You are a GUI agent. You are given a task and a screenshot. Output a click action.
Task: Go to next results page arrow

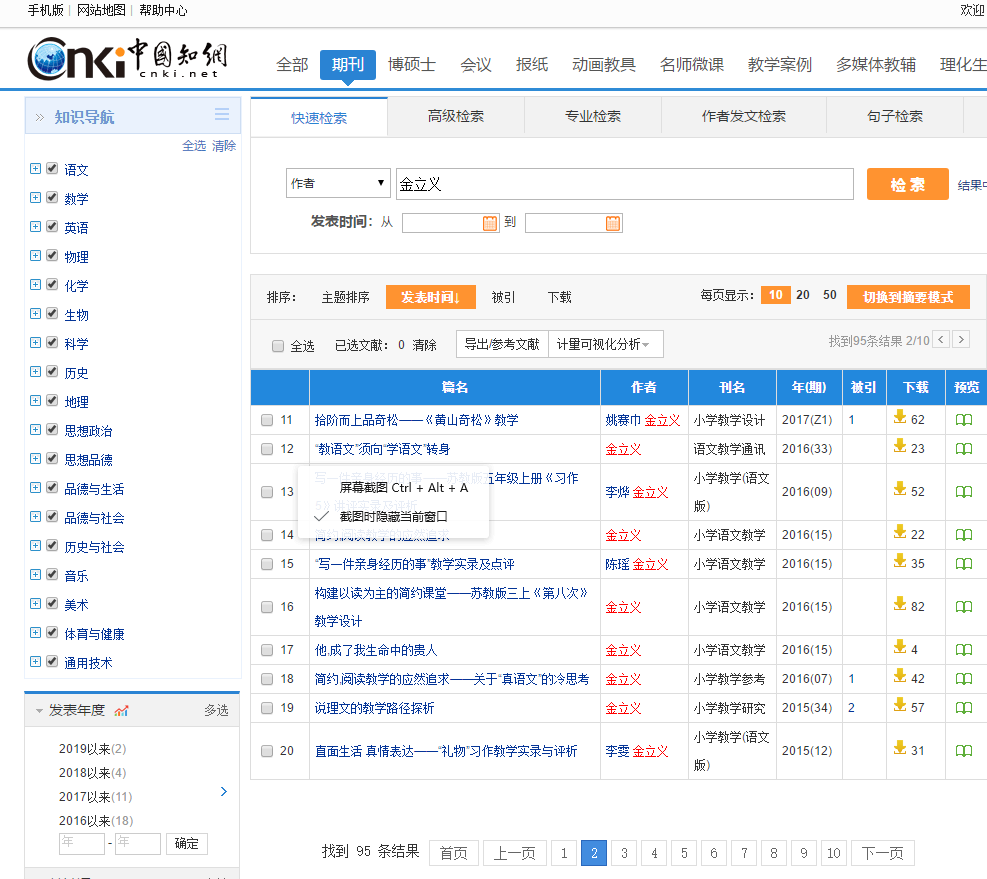[x=961, y=339]
